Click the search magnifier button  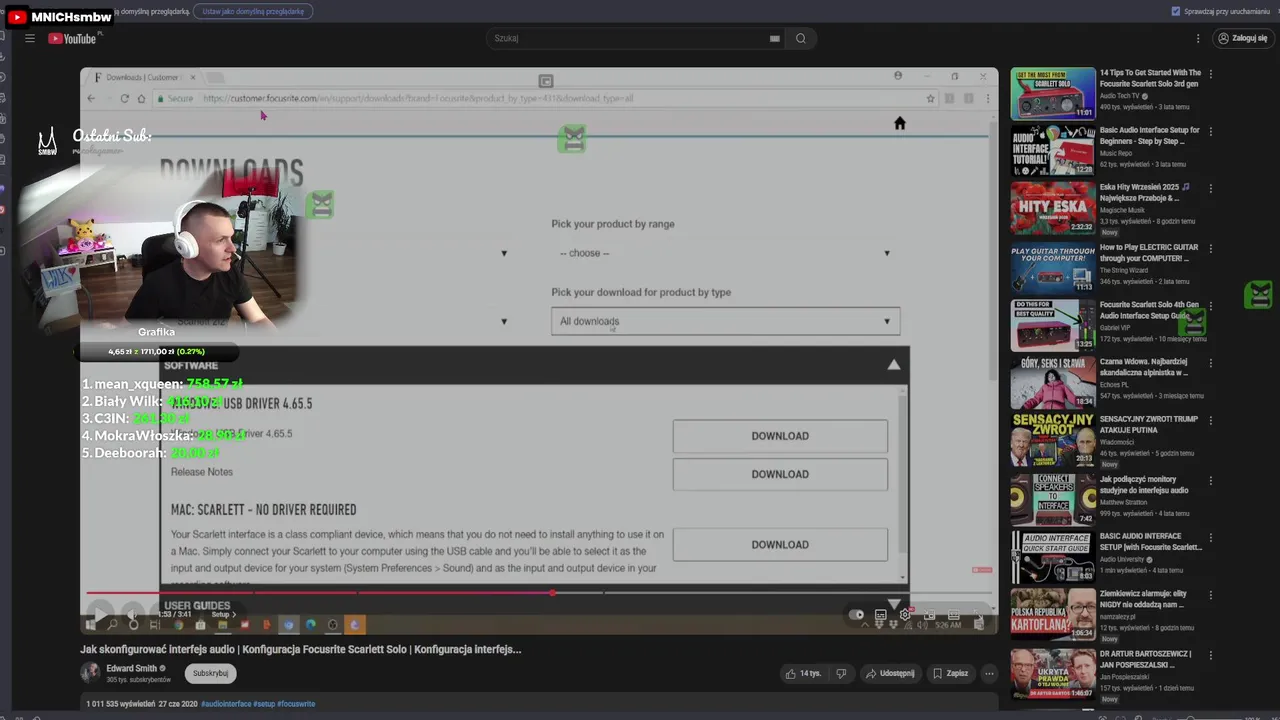[801, 38]
